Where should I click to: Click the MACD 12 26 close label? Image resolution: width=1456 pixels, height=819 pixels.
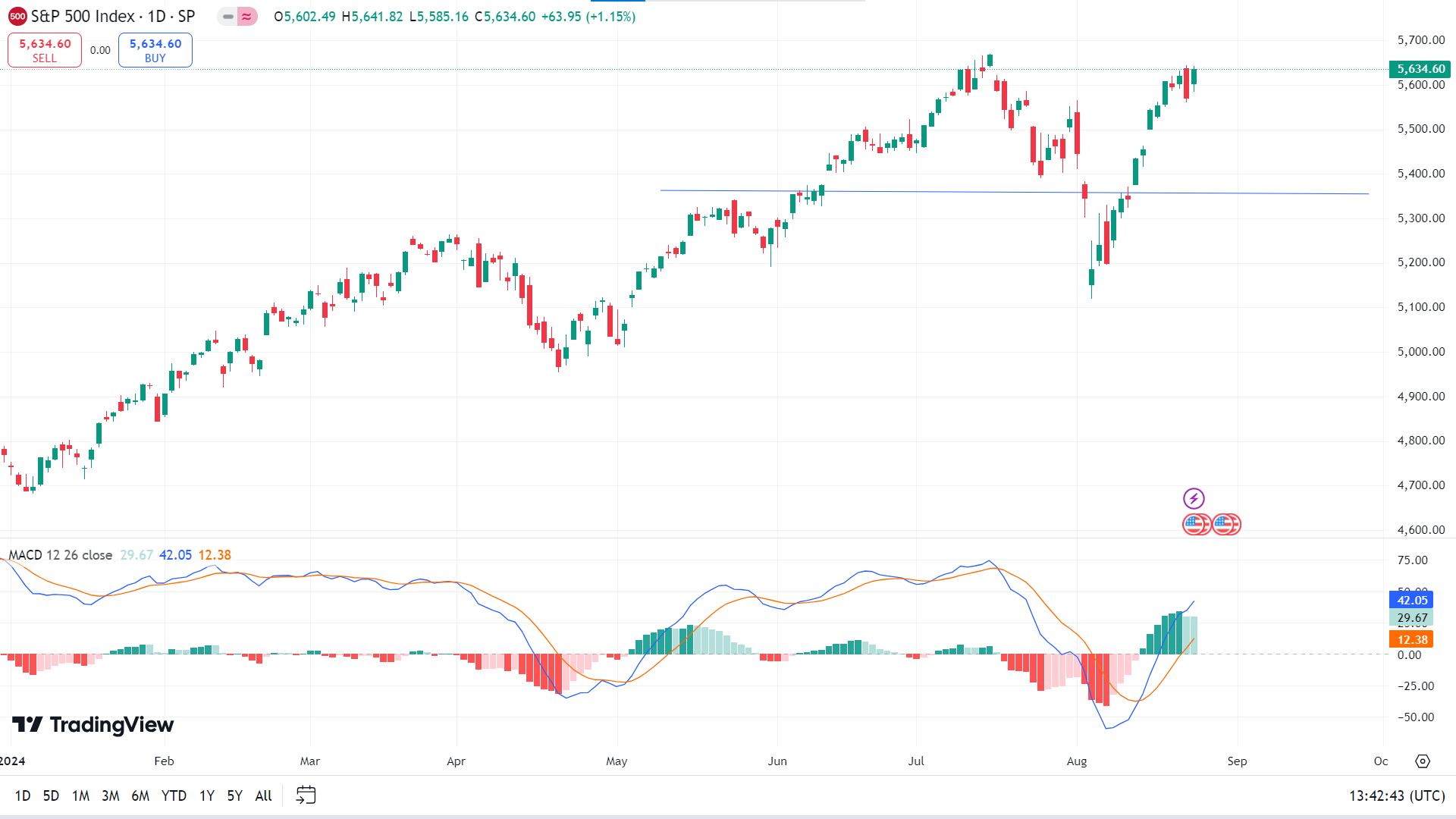point(61,555)
